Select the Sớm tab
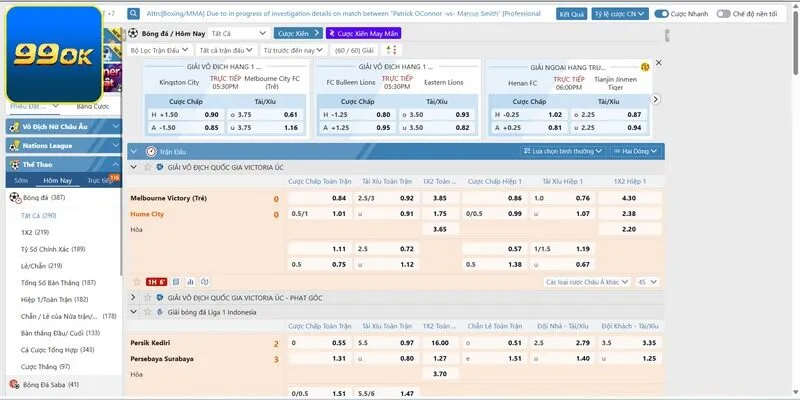 [21, 180]
